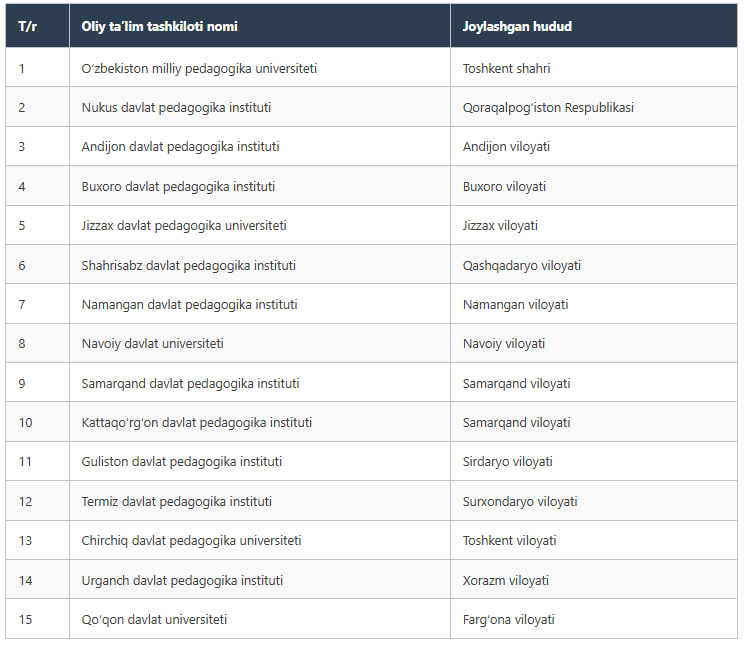The image size is (744, 647).
Task: Click 'Buxoro davlat pedagogika instituti' entry
Action: coord(178,186)
